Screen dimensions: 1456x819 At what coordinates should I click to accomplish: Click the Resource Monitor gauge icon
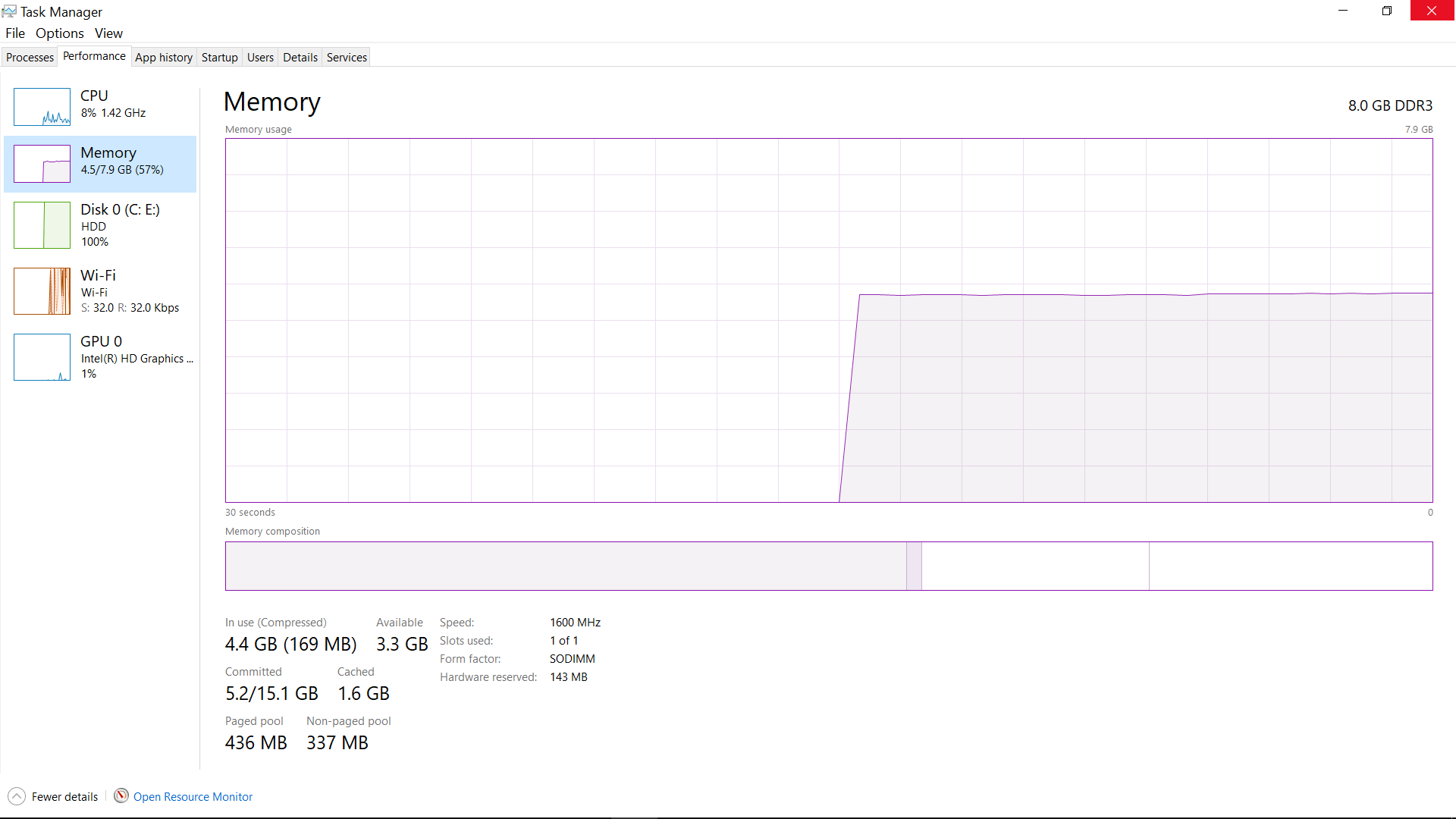tap(121, 795)
